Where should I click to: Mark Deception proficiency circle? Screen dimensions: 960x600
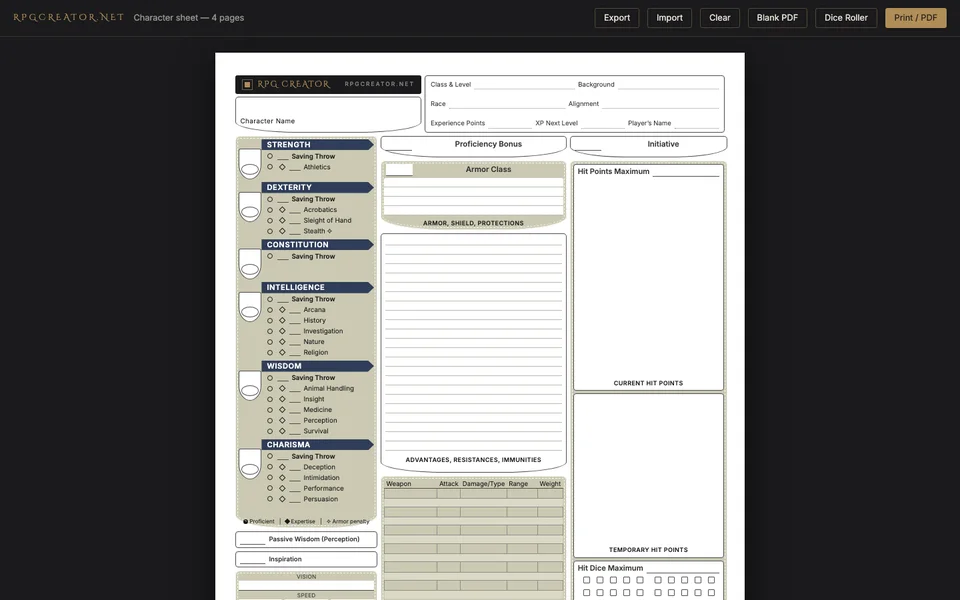pos(270,467)
